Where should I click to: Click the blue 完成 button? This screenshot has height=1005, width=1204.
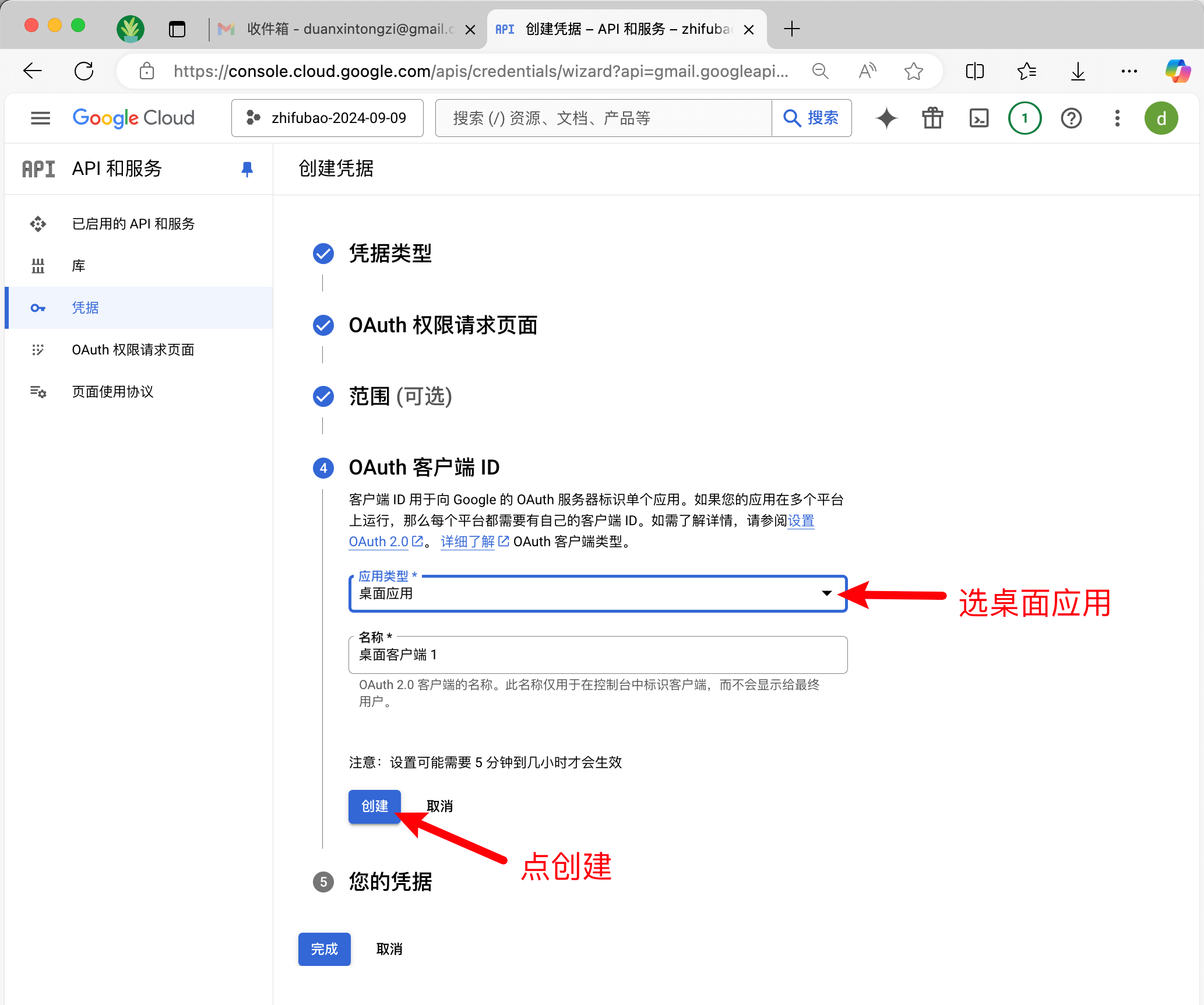coord(324,949)
